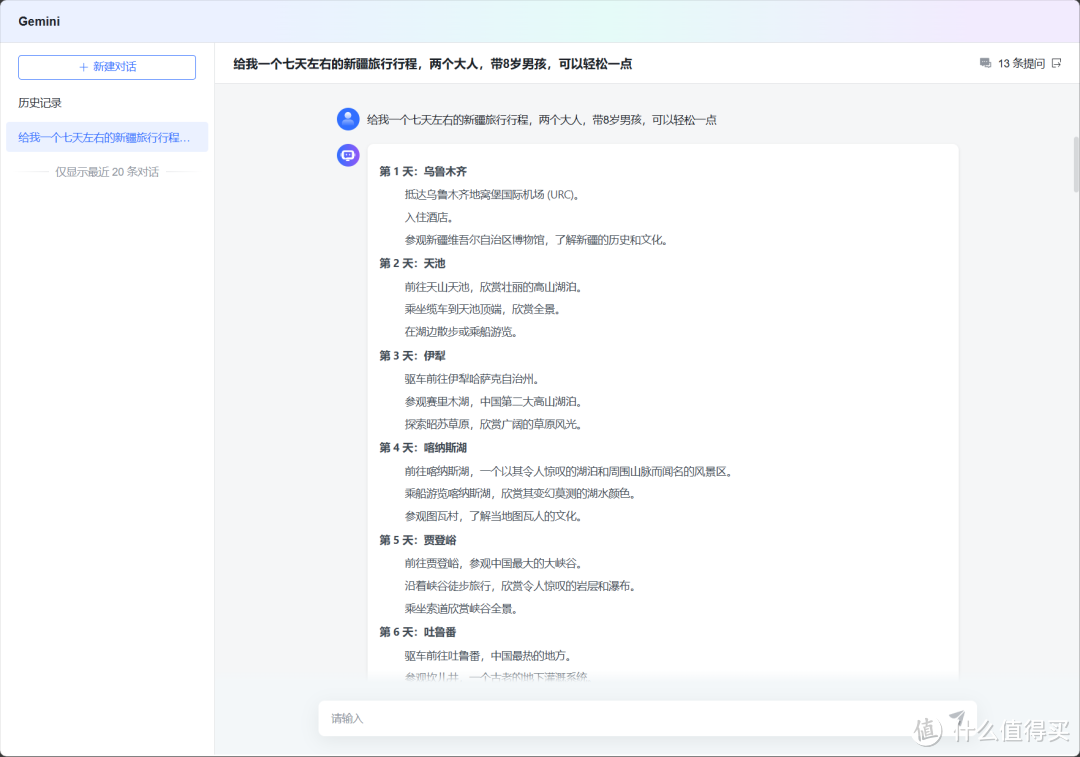
Task: Click the blue user avatar icon
Action: tap(347, 119)
